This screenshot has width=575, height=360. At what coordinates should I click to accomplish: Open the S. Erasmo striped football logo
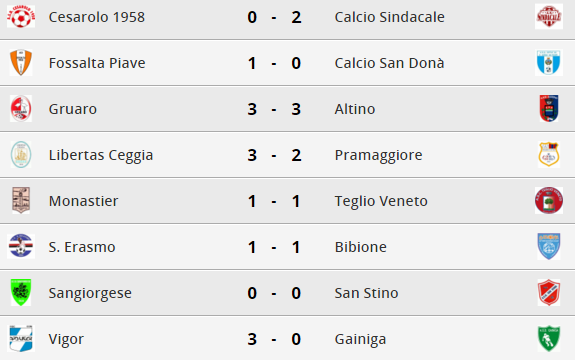[21, 246]
